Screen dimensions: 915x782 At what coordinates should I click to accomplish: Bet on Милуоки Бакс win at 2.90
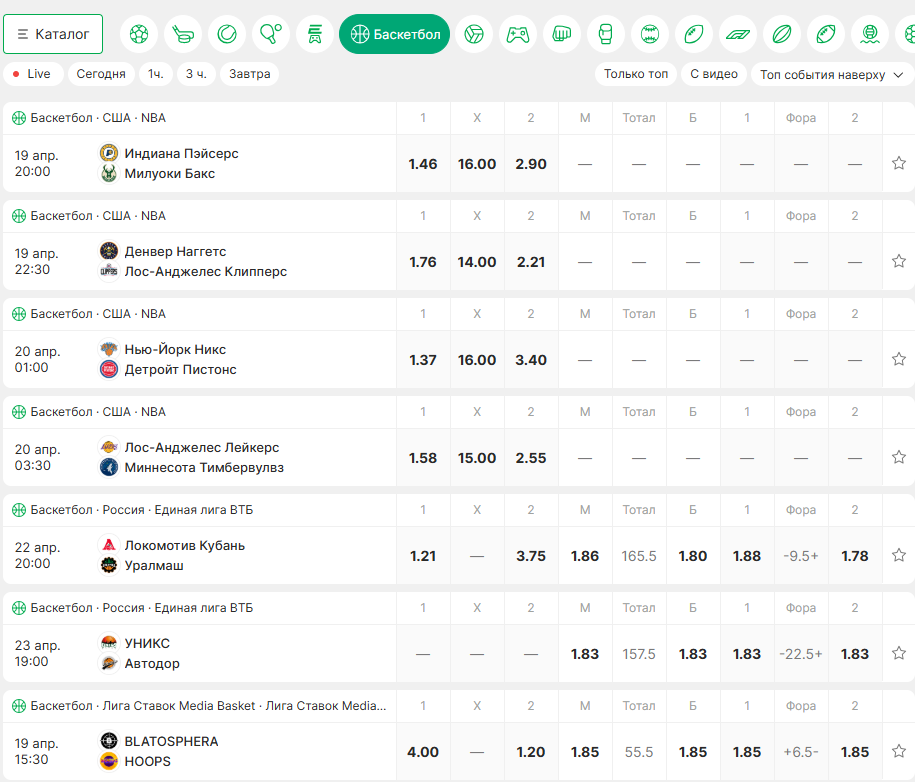click(531, 164)
